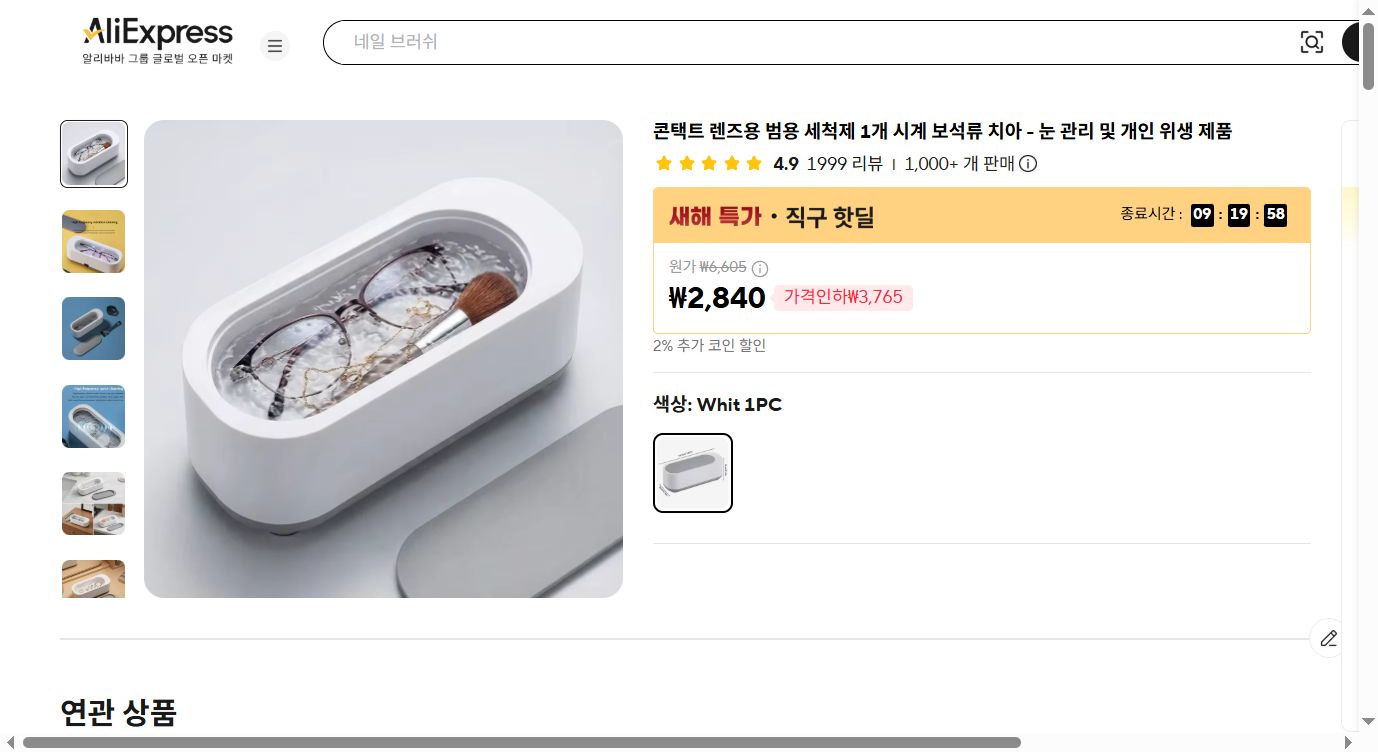This screenshot has width=1378, height=752.
Task: Select the blue-background gallery thumbnail
Action: coord(93,328)
